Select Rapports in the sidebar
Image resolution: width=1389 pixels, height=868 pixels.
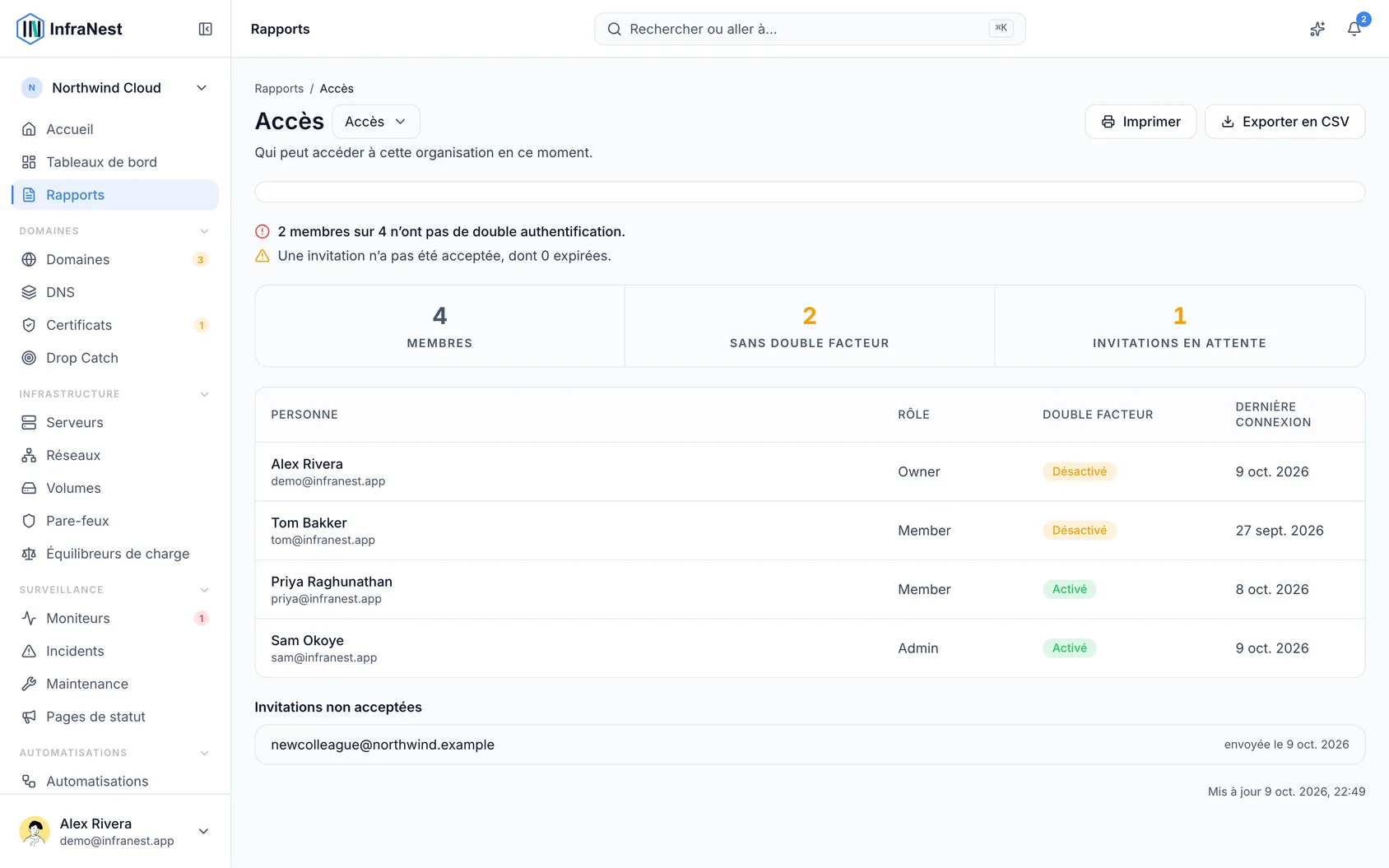(115, 195)
